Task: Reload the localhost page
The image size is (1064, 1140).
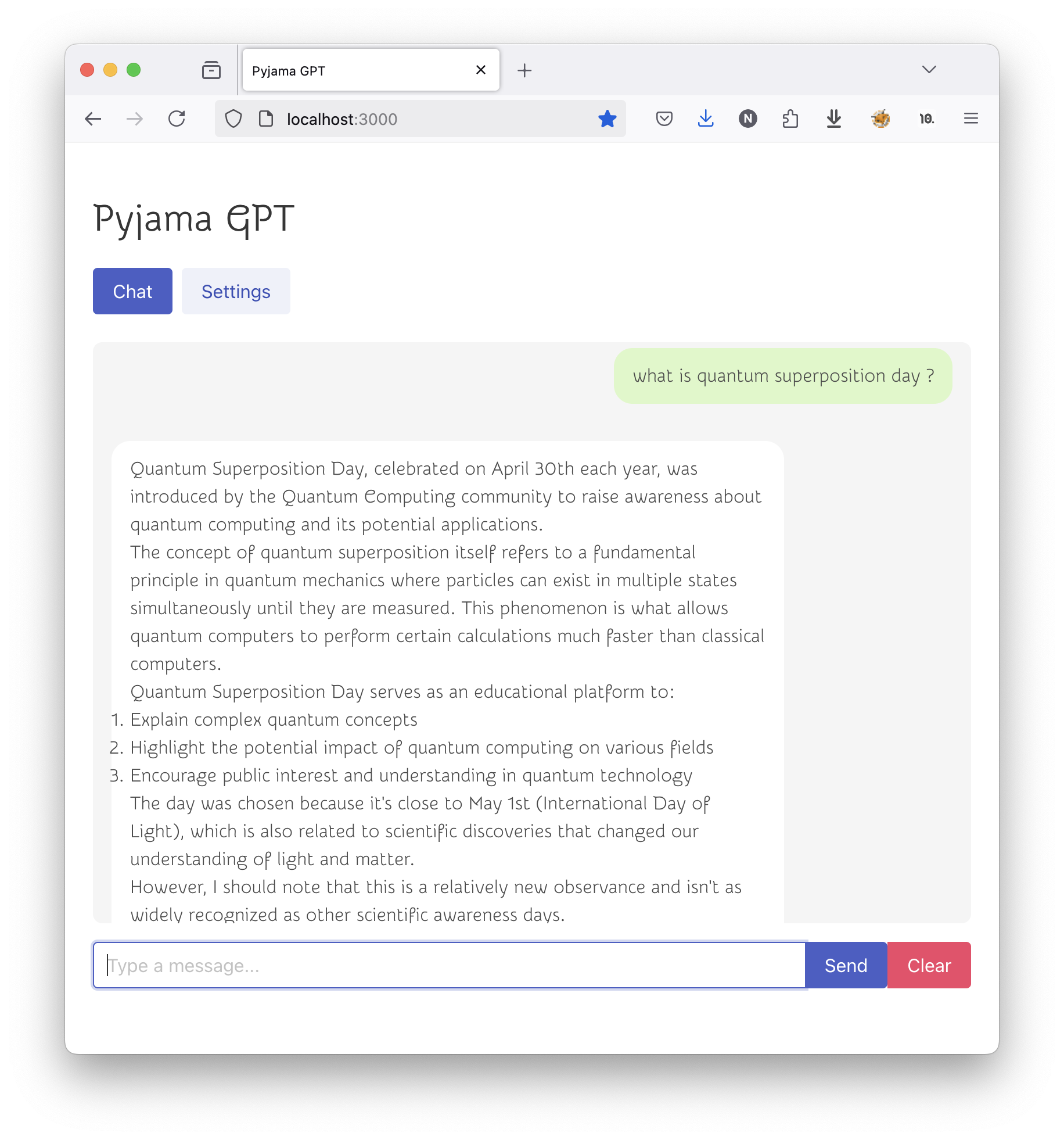Action: pos(177,119)
